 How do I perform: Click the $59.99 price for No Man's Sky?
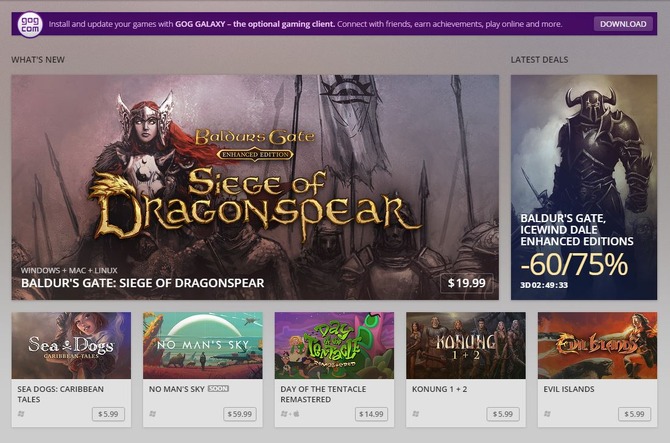tap(239, 413)
